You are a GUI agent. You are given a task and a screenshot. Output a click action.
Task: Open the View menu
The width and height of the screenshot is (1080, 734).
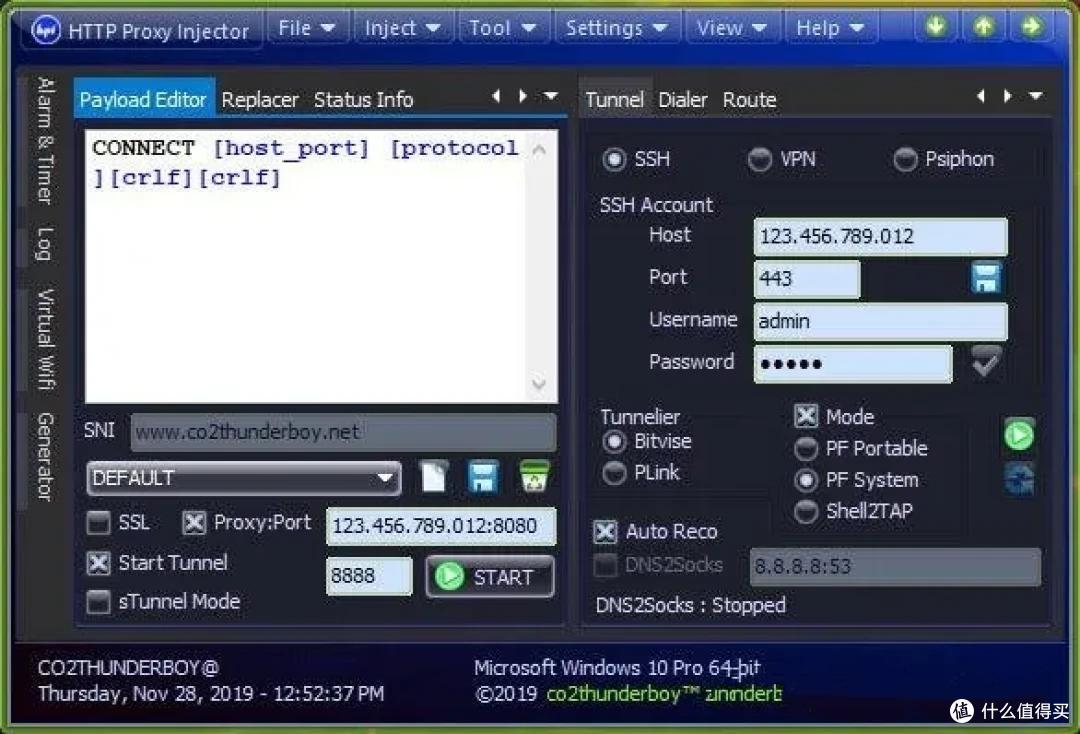(x=731, y=28)
